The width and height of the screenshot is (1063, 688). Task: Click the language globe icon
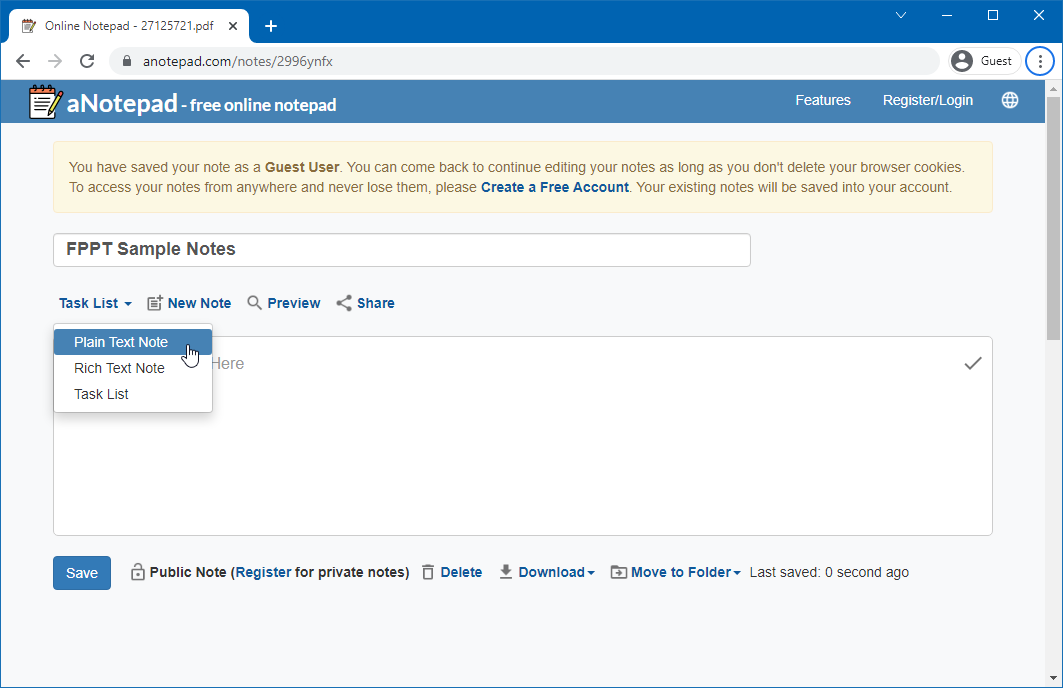point(1010,100)
